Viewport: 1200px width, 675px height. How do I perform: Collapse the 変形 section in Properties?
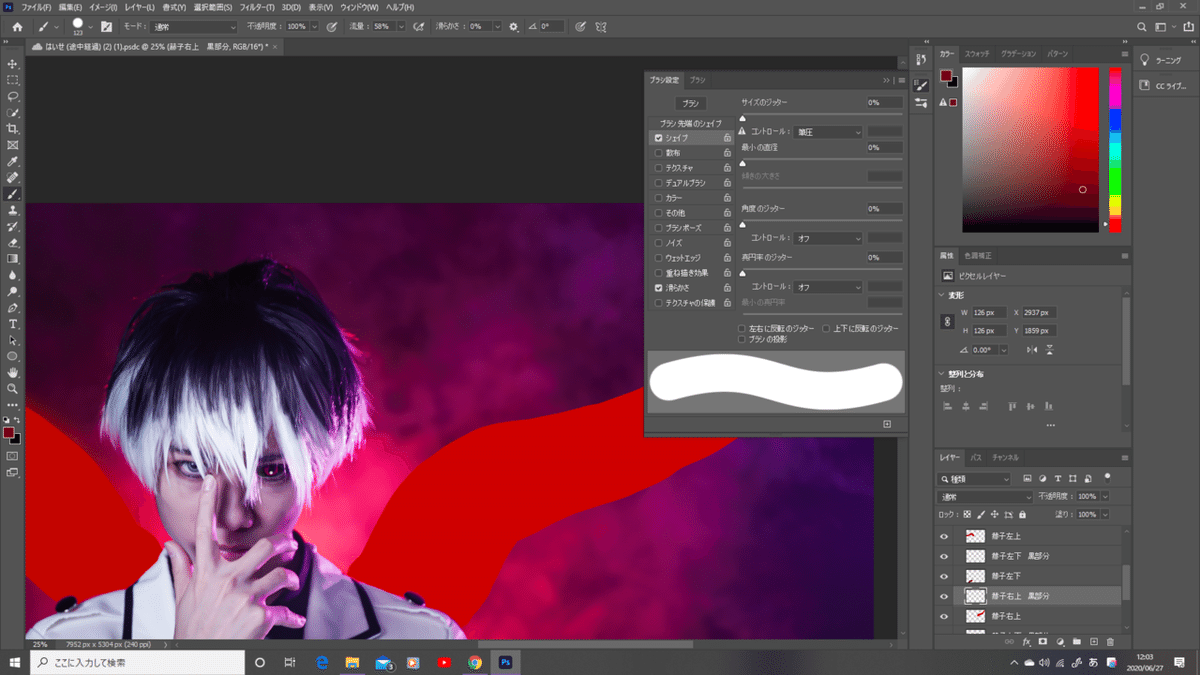click(943, 295)
